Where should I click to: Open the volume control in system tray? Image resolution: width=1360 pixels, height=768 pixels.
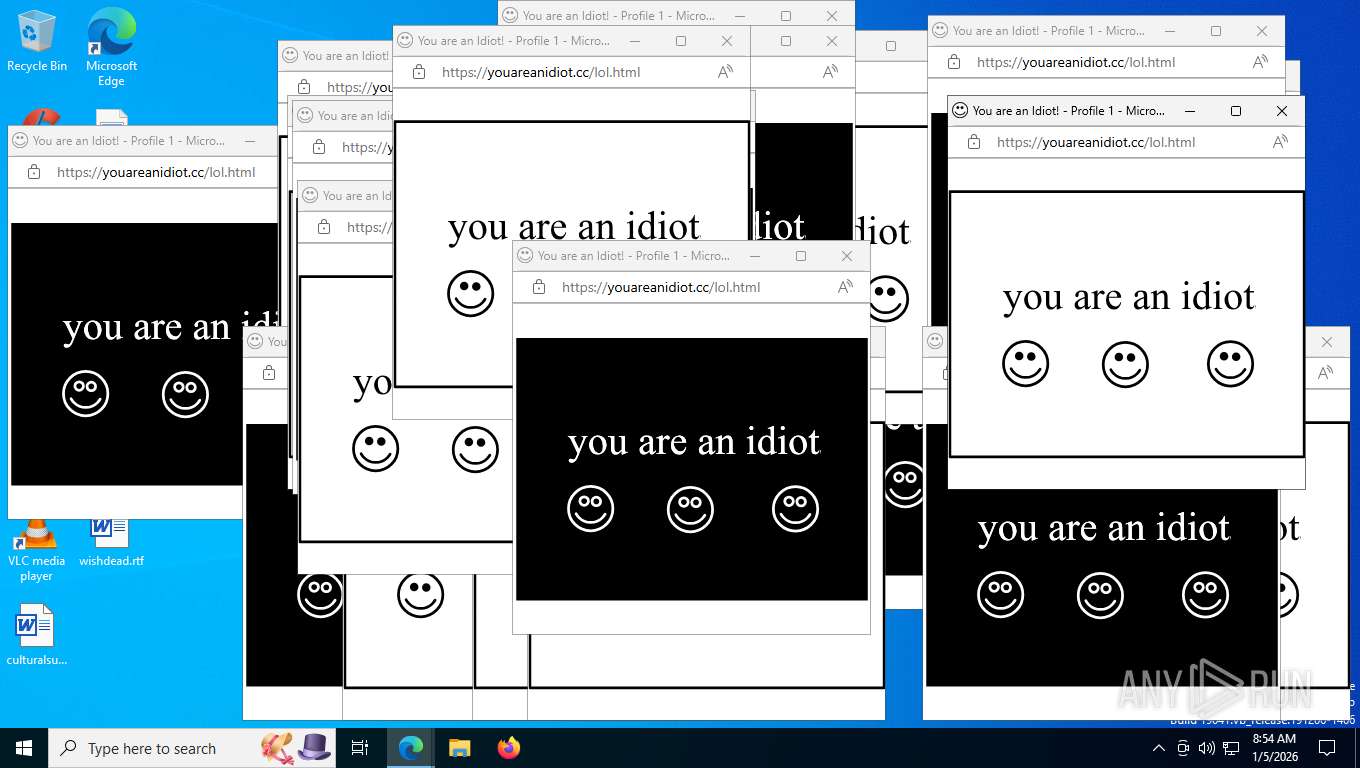[1207, 748]
